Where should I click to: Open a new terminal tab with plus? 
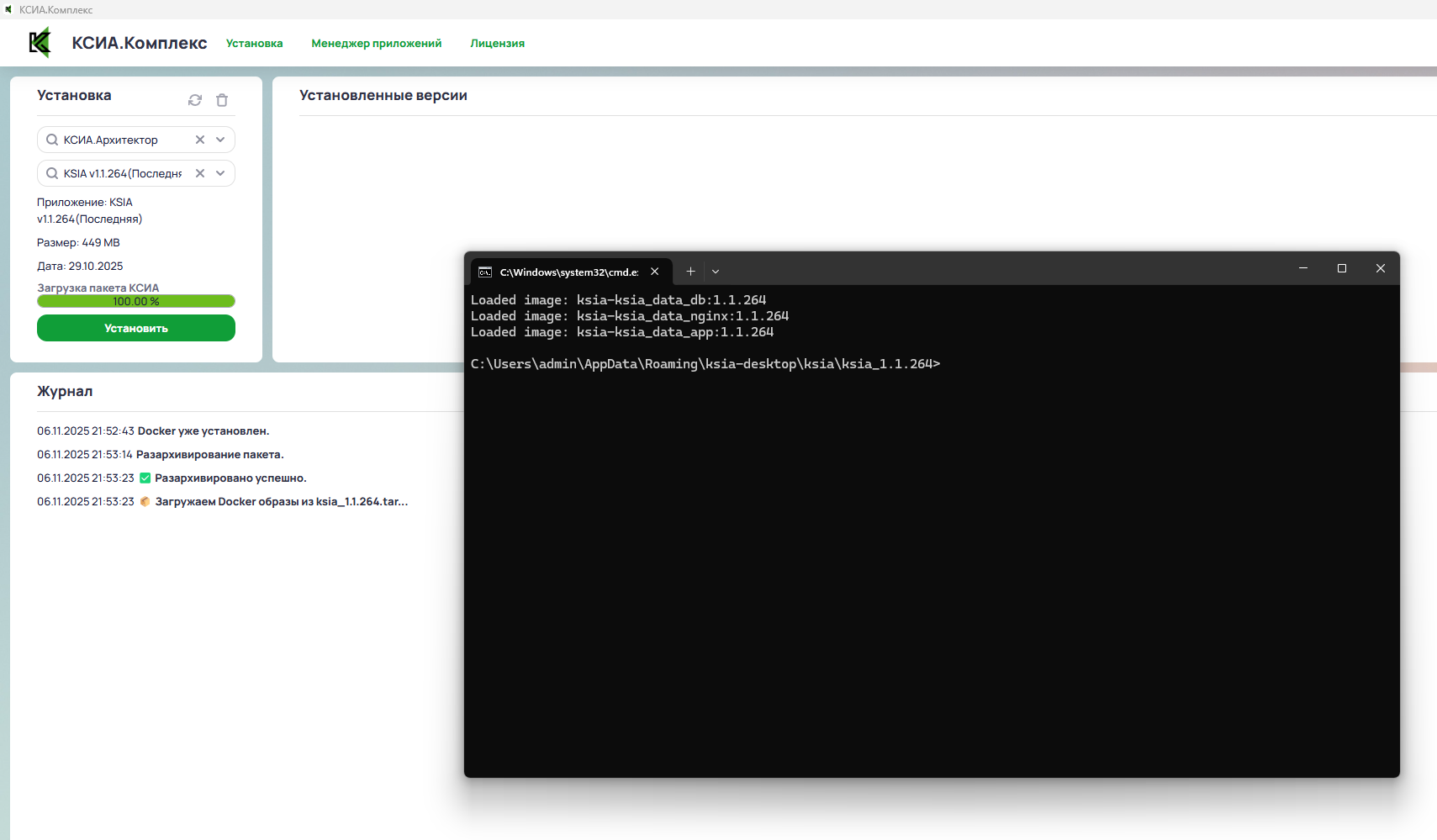pos(690,272)
